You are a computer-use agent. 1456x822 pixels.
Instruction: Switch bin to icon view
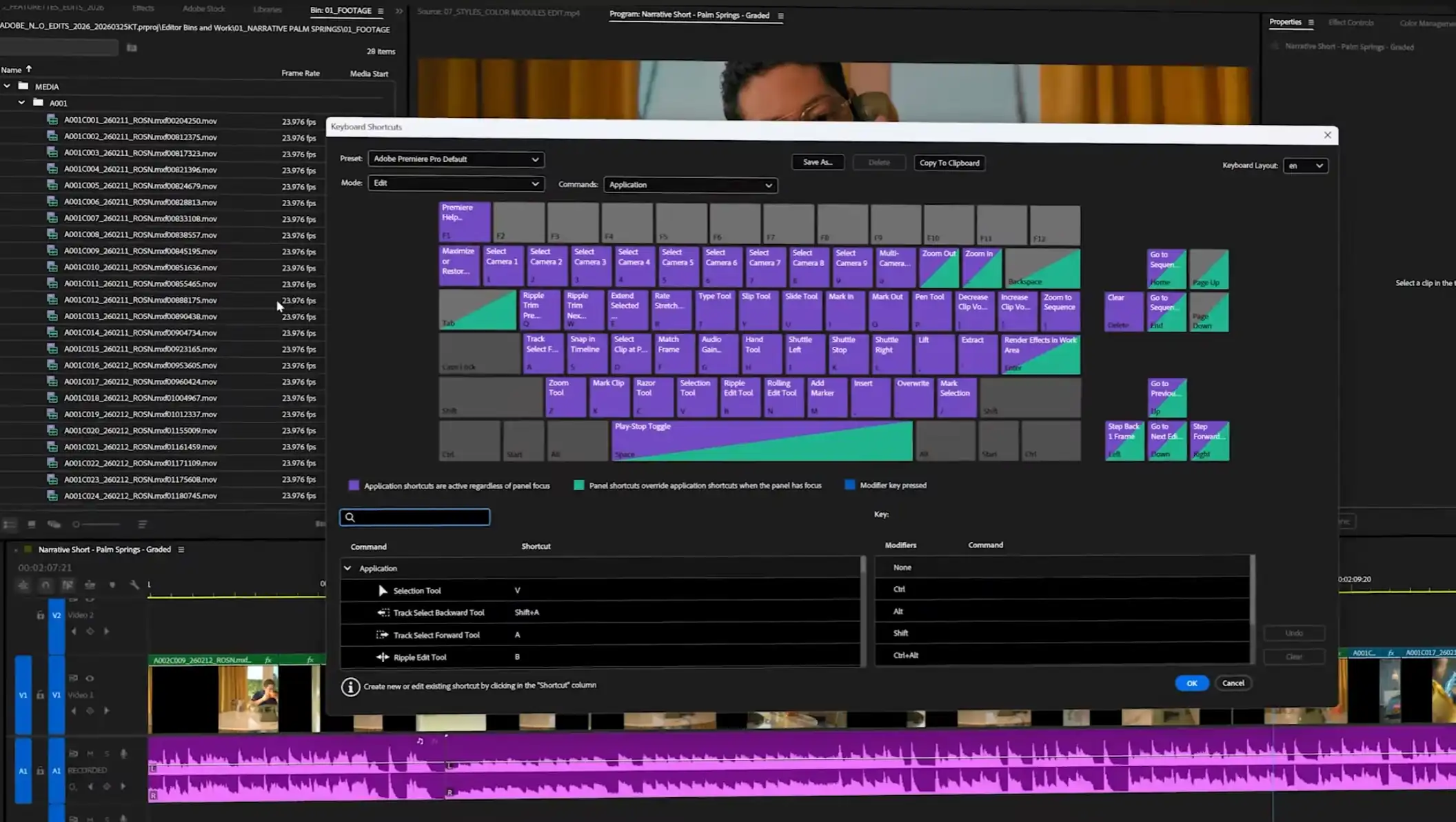(32, 524)
